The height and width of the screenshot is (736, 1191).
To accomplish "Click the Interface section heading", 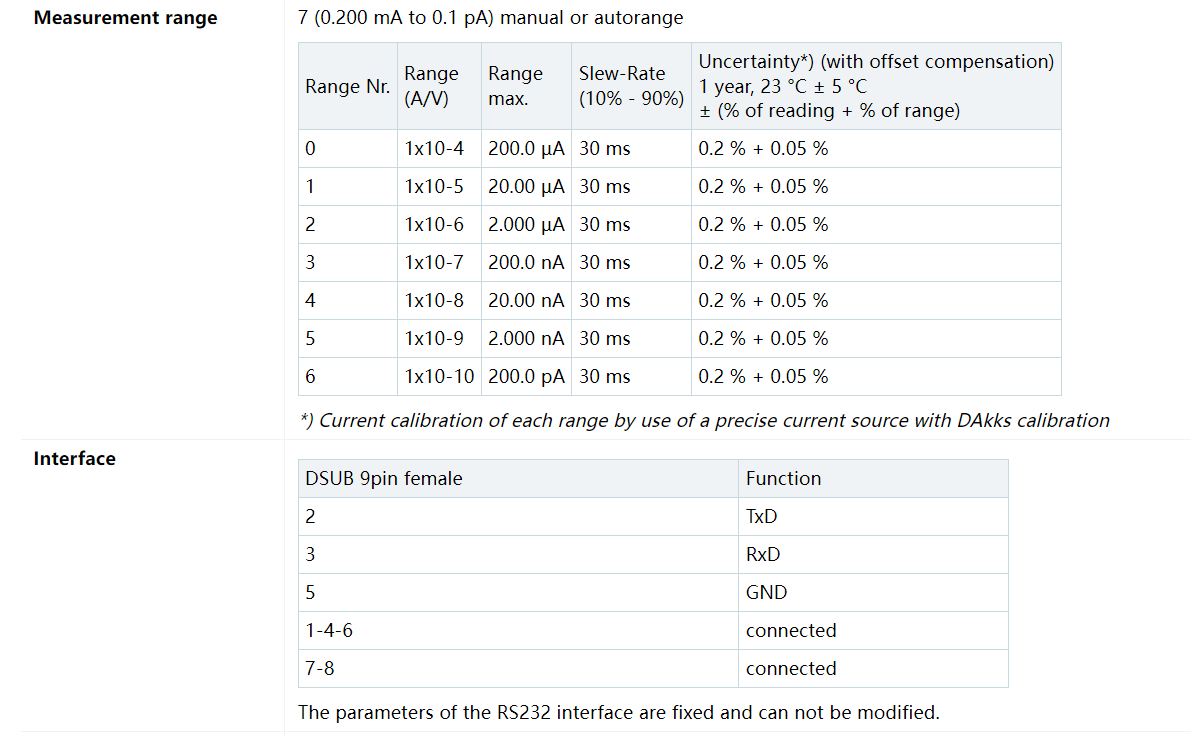I will point(74,459).
